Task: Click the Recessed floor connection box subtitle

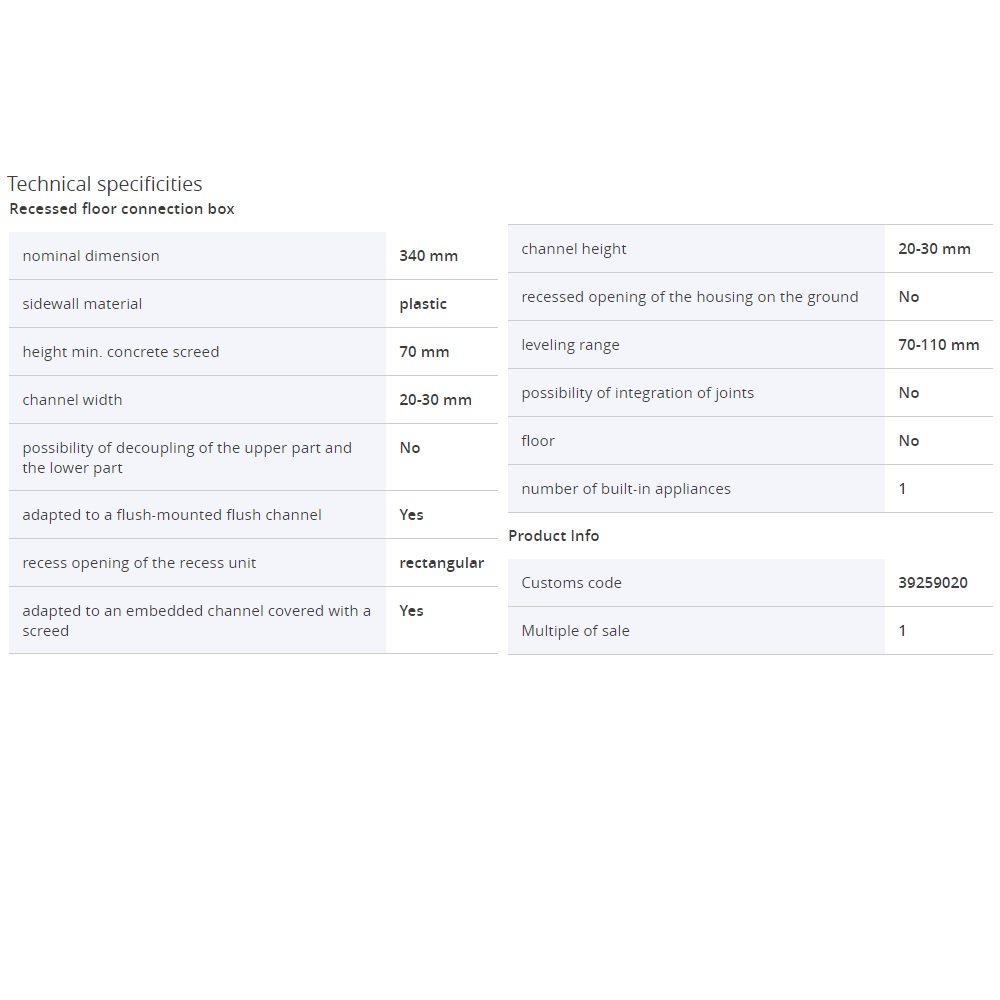Action: pos(122,209)
